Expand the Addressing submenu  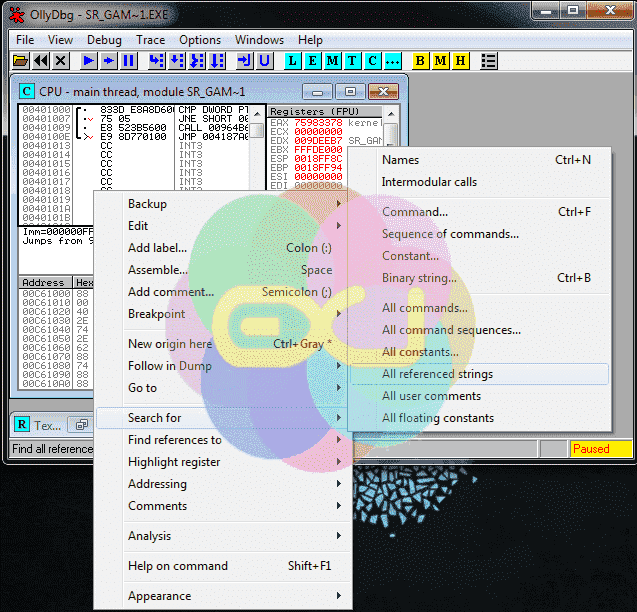223,484
